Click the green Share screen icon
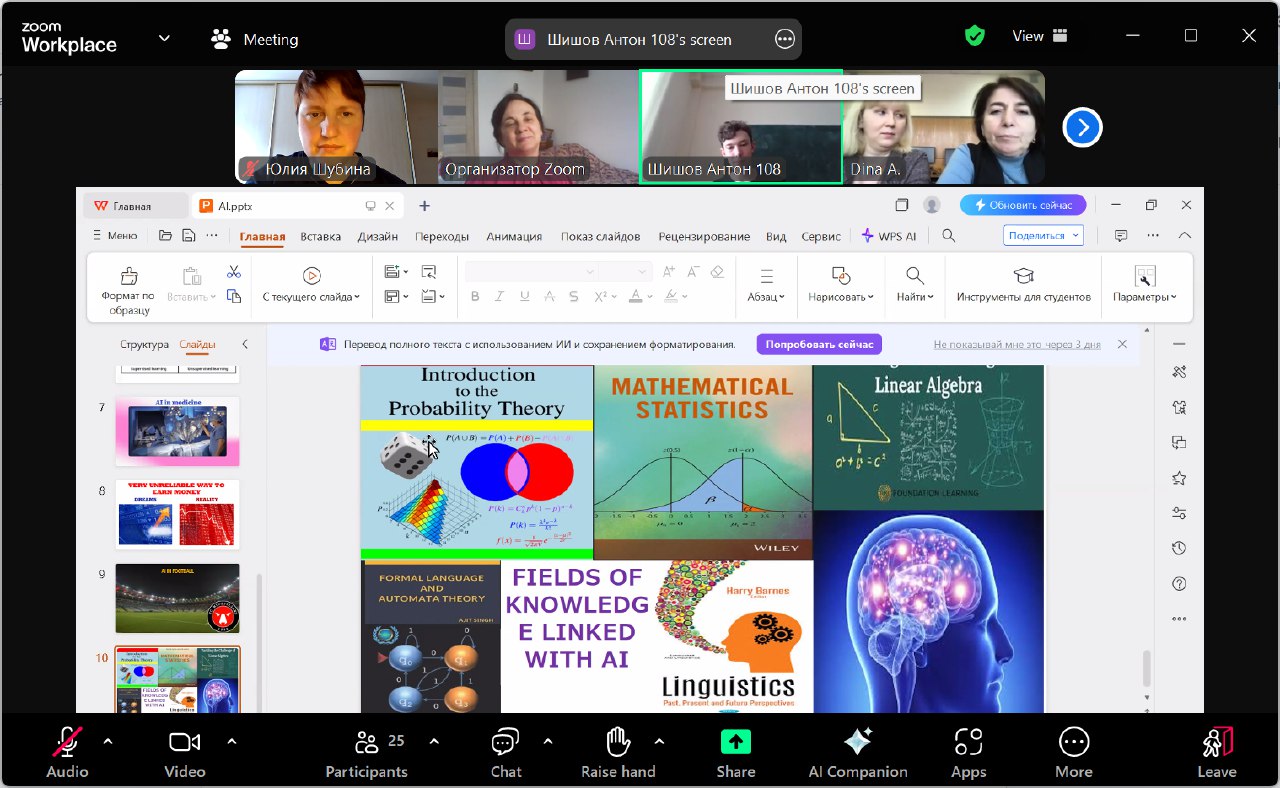 tap(735, 742)
